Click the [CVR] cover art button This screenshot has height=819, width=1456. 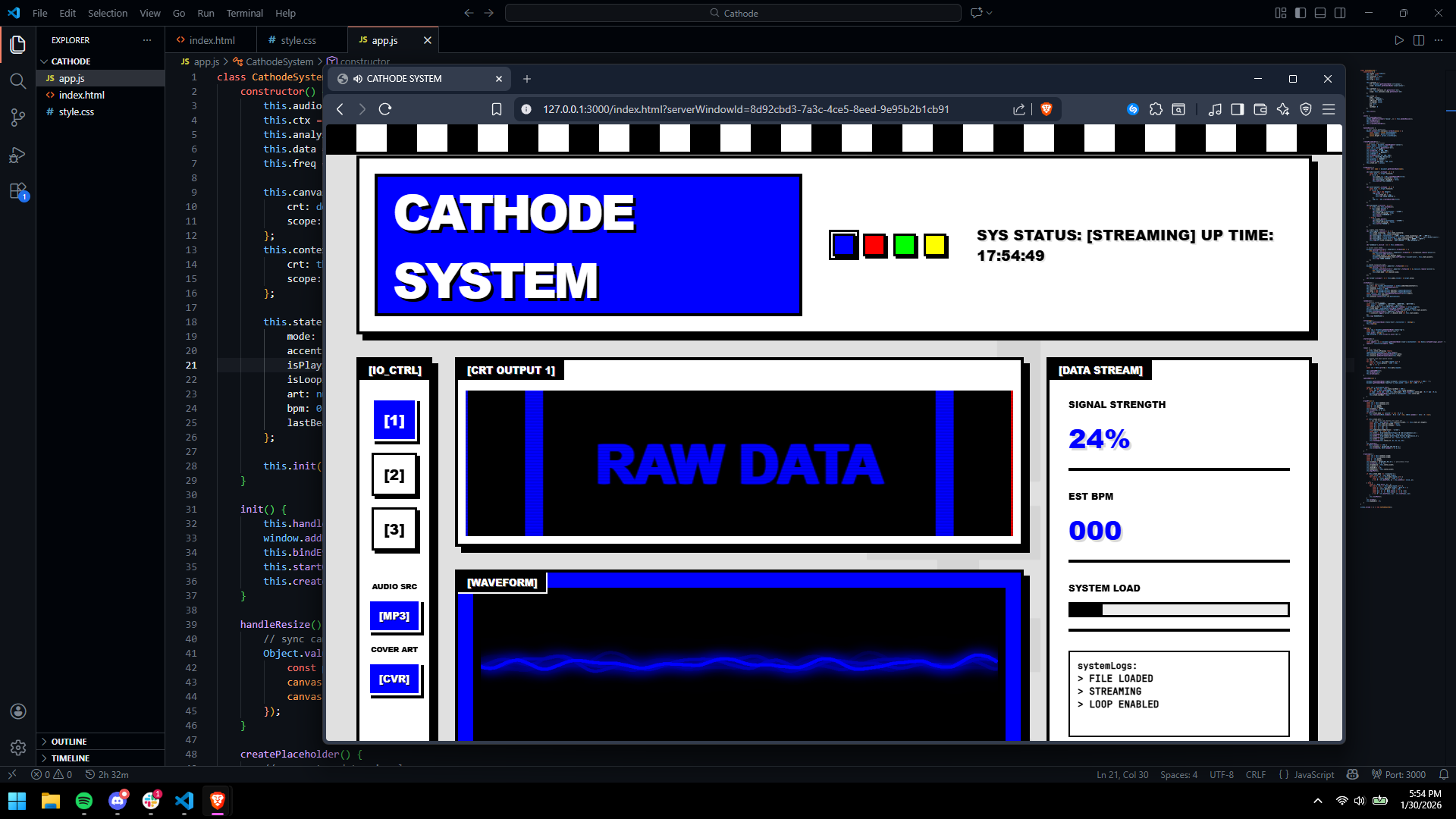(394, 679)
